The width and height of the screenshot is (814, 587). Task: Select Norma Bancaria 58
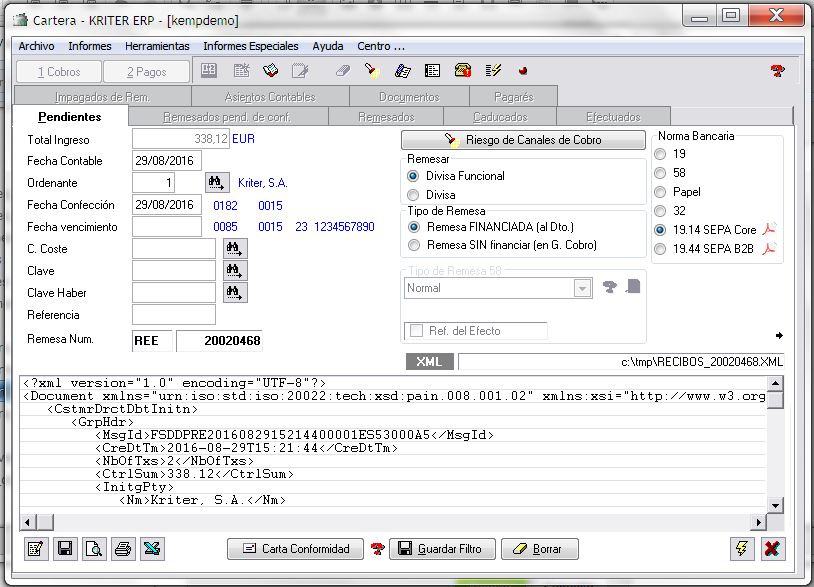coord(660,173)
